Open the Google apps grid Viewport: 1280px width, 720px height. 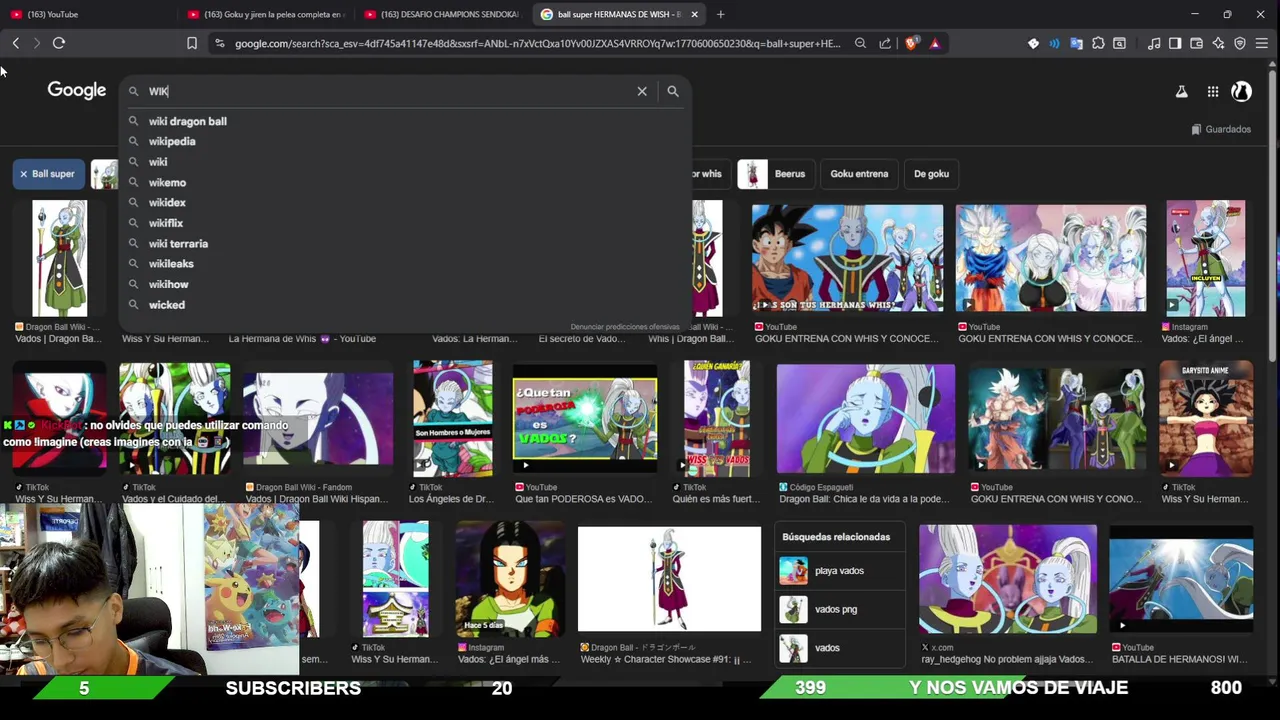point(1213,91)
